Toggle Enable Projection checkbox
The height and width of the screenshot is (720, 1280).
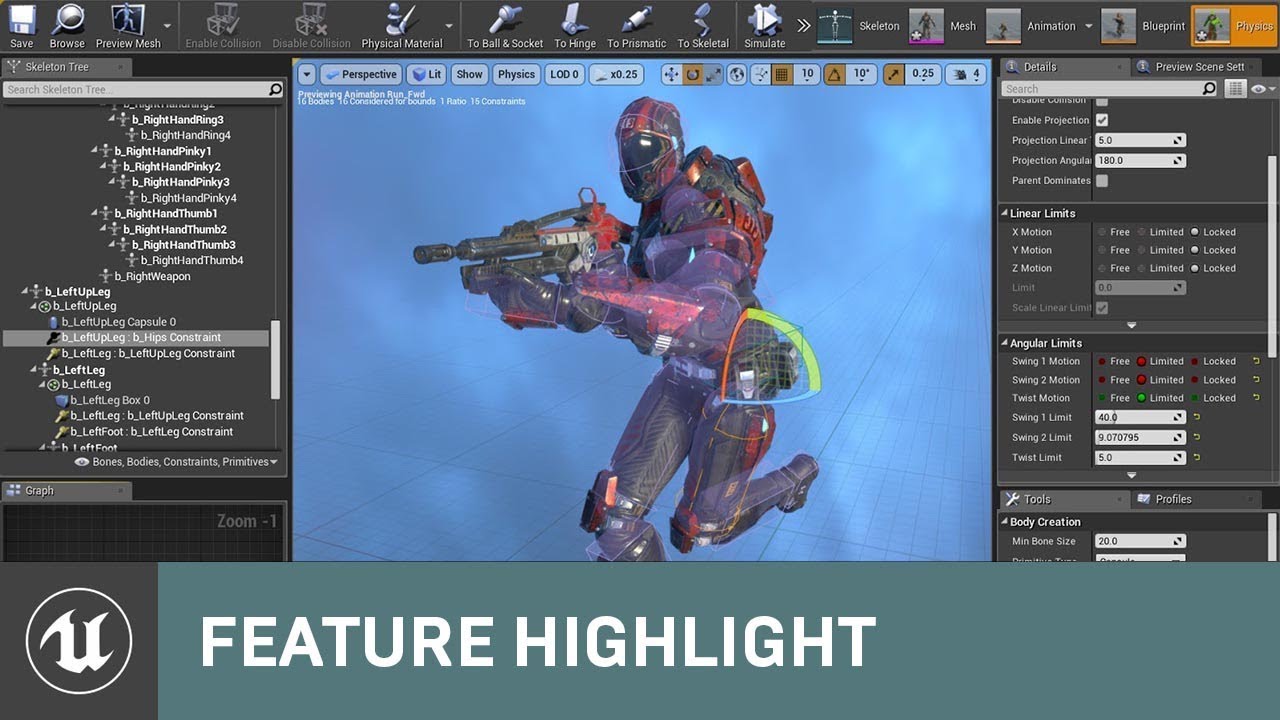tap(1102, 120)
